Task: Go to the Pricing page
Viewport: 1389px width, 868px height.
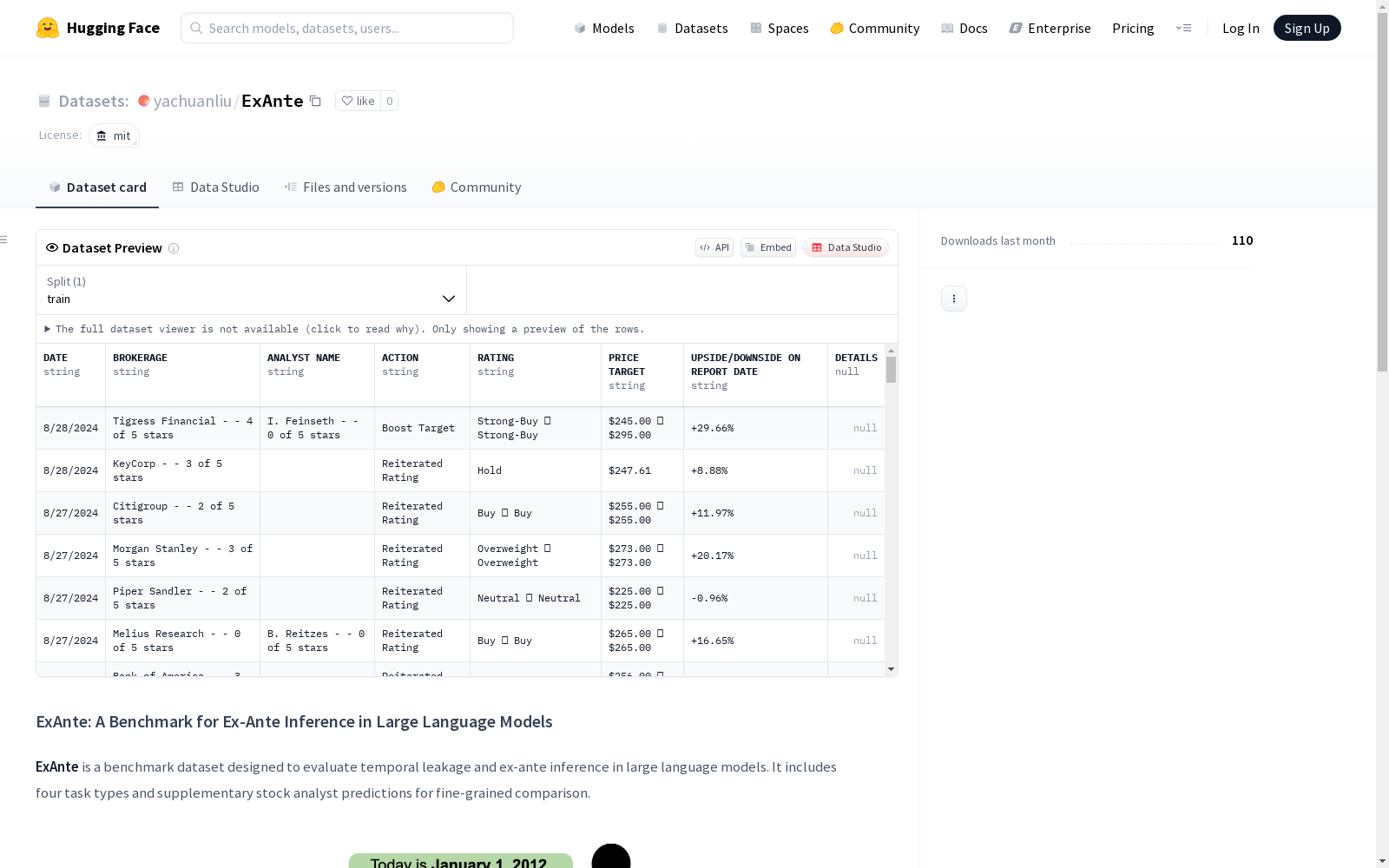Action: [1133, 28]
